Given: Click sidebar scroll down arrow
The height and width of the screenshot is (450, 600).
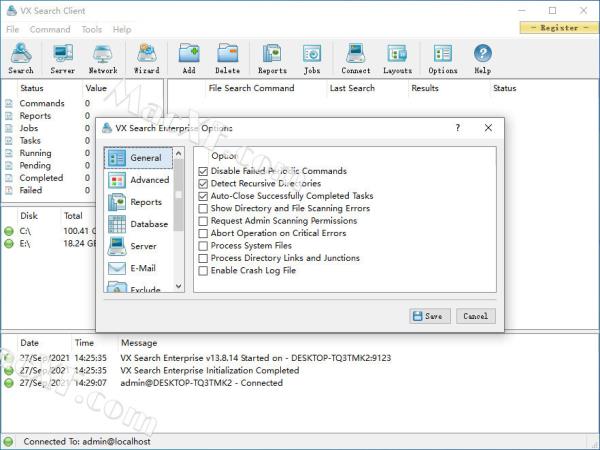Looking at the screenshot, I should click(x=178, y=286).
